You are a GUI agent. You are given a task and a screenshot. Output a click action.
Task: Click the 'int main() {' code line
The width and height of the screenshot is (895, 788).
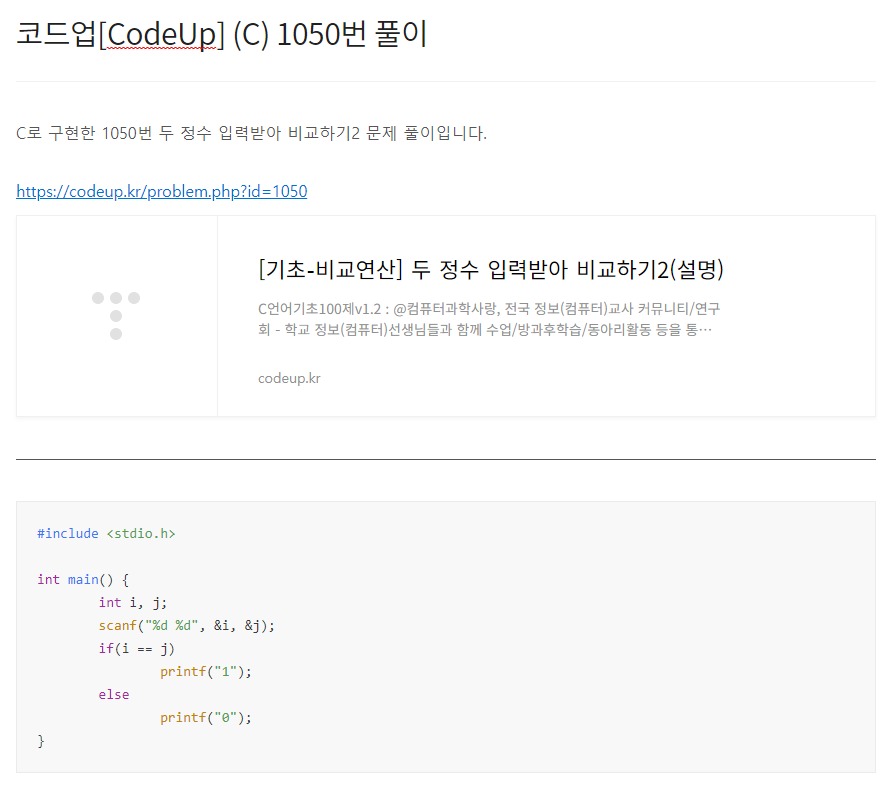click(83, 580)
